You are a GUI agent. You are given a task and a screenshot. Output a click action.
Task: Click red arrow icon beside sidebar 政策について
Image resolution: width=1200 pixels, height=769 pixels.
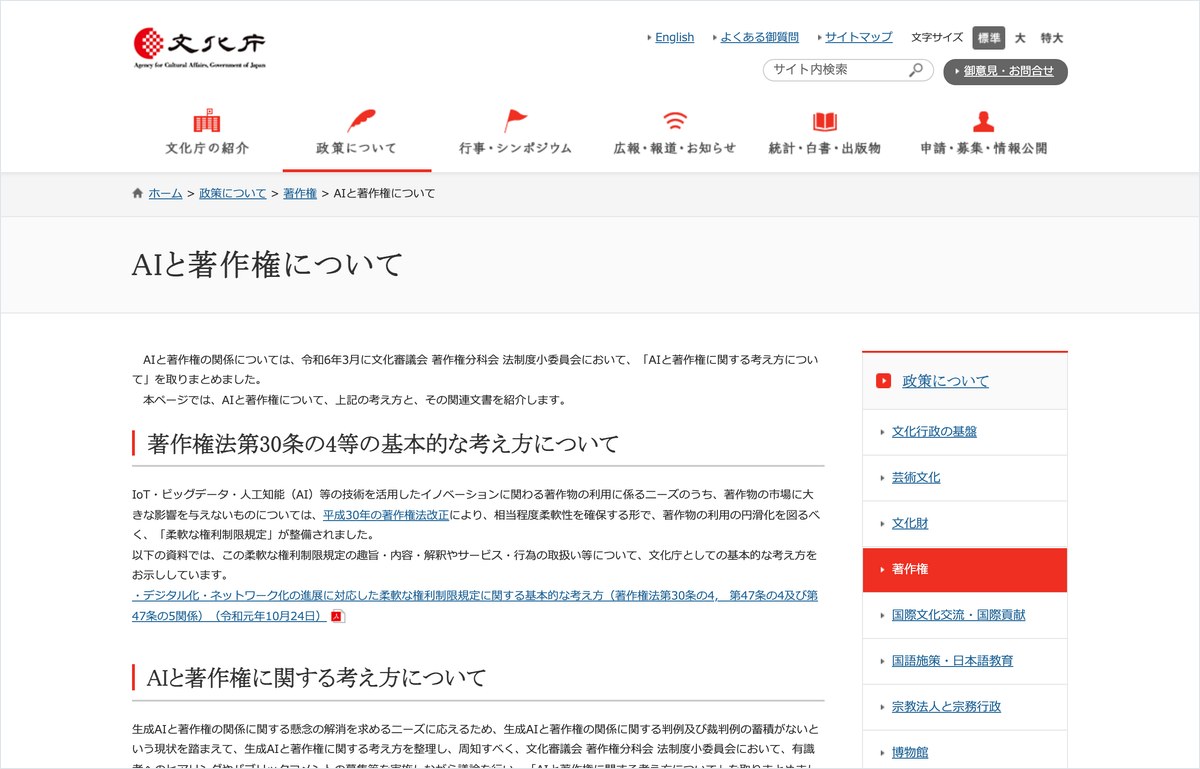pos(883,380)
